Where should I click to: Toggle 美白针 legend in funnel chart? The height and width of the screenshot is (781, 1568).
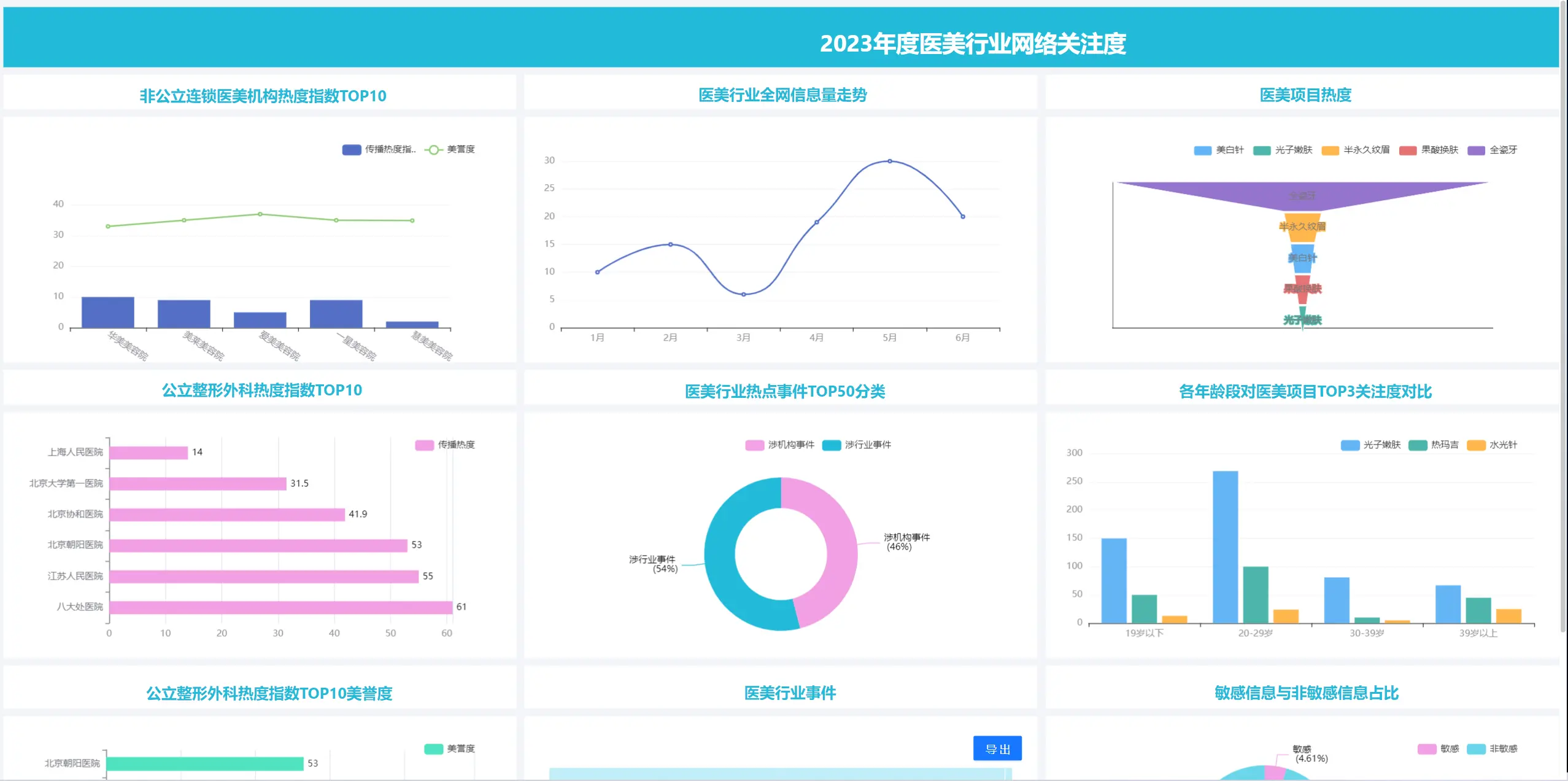pyautogui.click(x=1202, y=150)
